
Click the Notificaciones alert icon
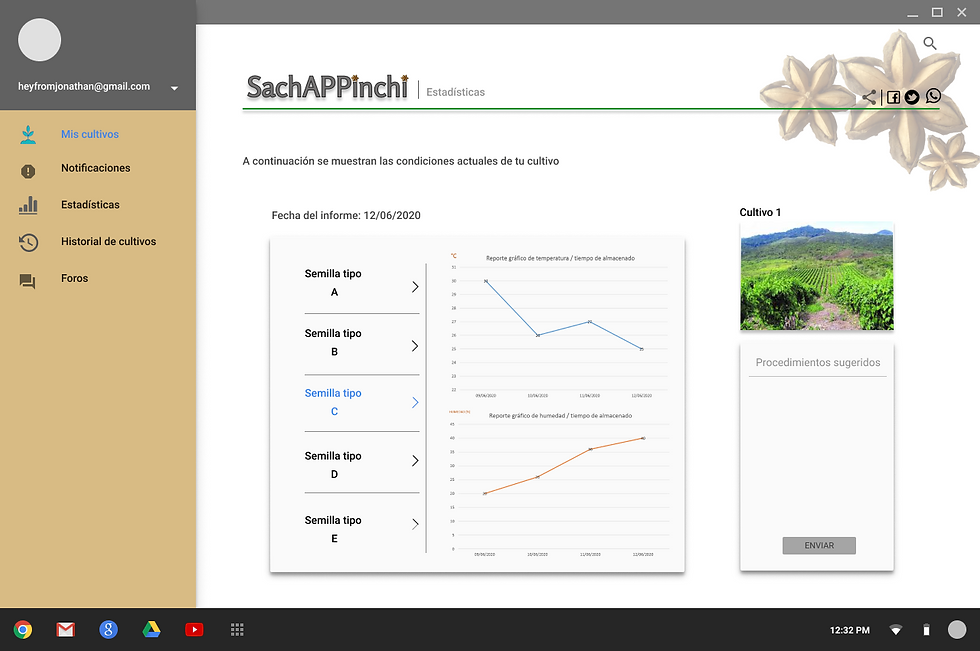[28, 171]
